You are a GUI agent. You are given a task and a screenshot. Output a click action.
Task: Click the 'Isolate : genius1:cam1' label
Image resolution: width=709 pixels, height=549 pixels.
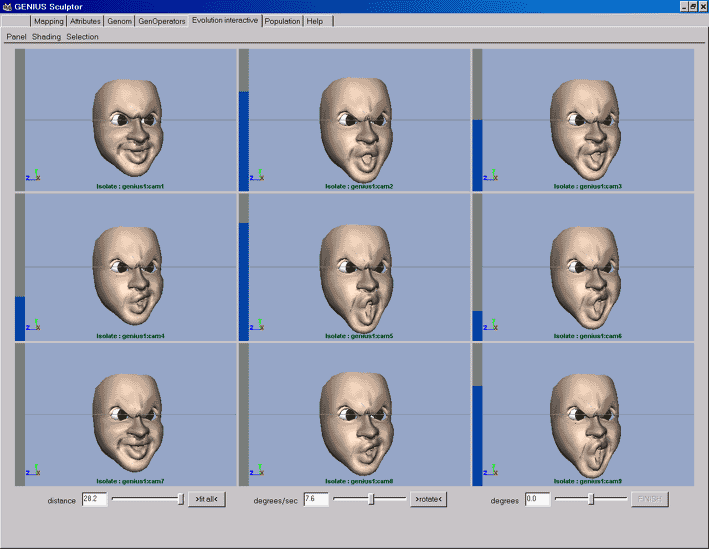[130, 186]
